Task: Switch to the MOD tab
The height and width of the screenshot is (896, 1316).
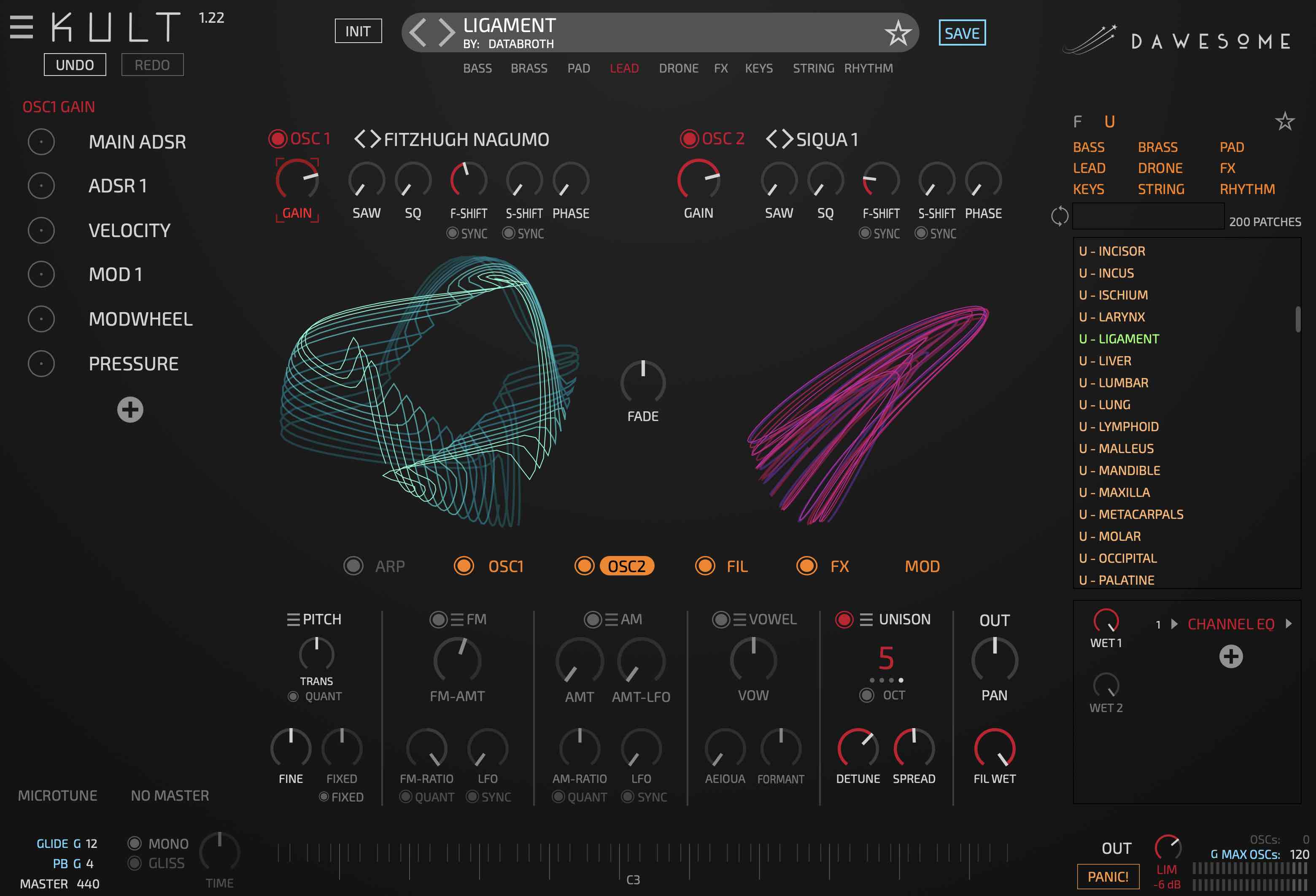Action: [x=922, y=567]
